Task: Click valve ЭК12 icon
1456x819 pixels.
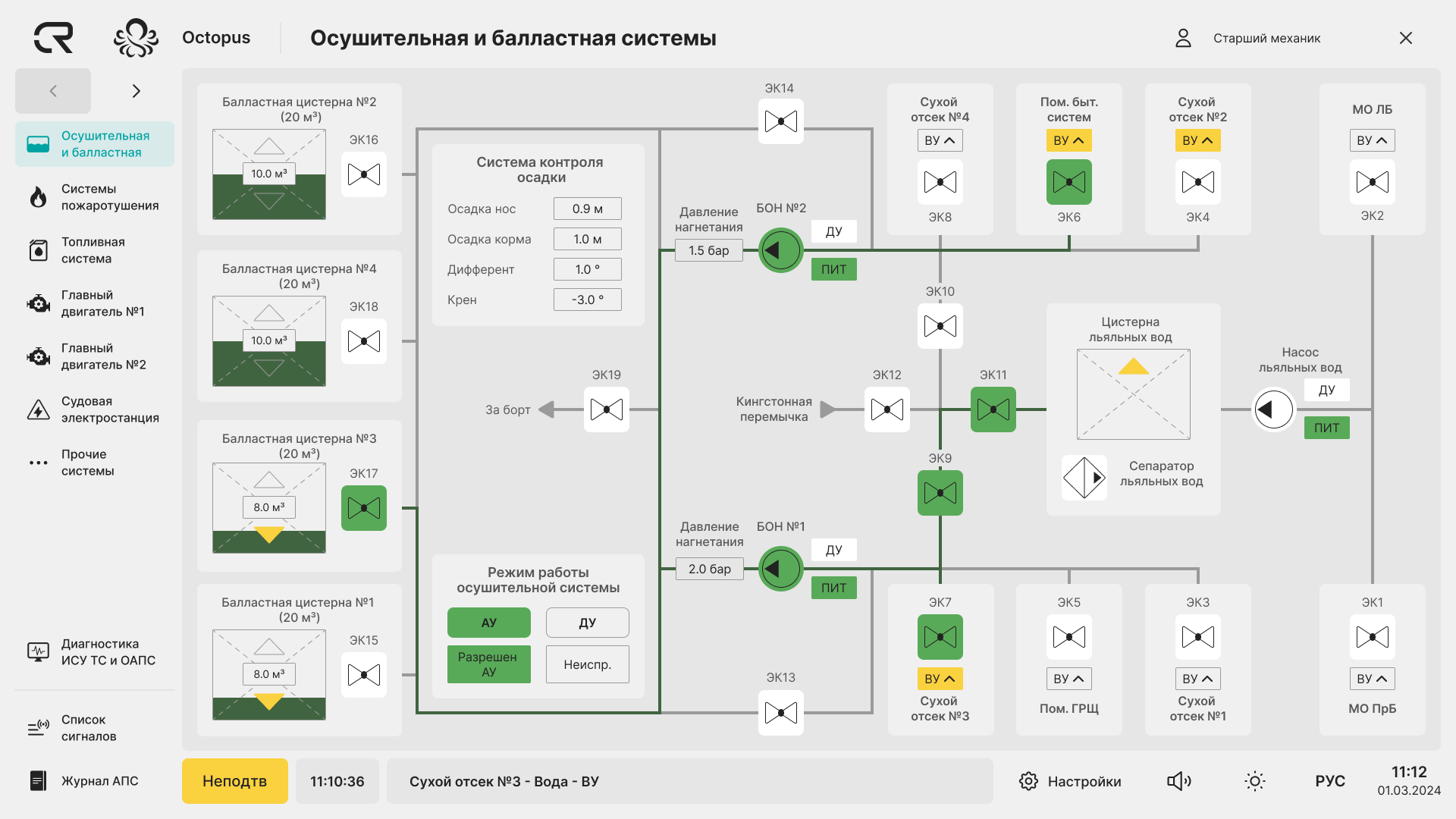Action: tap(887, 409)
